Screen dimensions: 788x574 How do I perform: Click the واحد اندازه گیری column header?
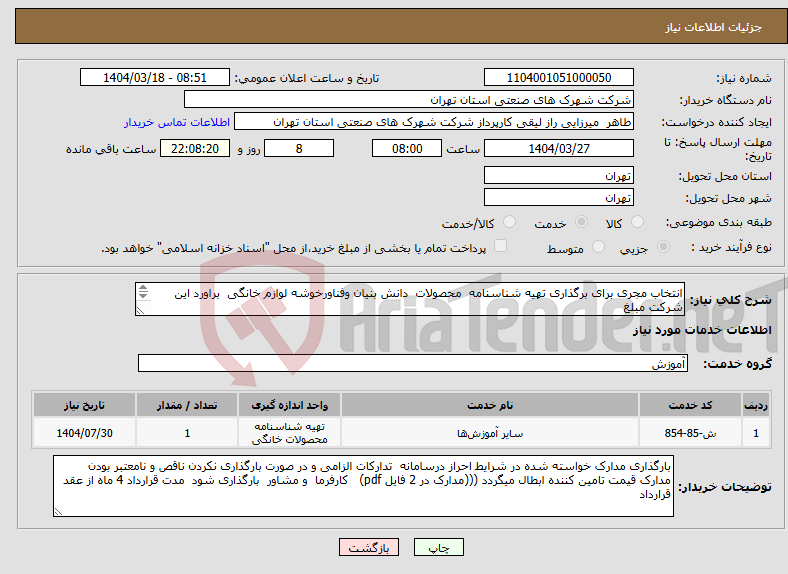tap(289, 405)
